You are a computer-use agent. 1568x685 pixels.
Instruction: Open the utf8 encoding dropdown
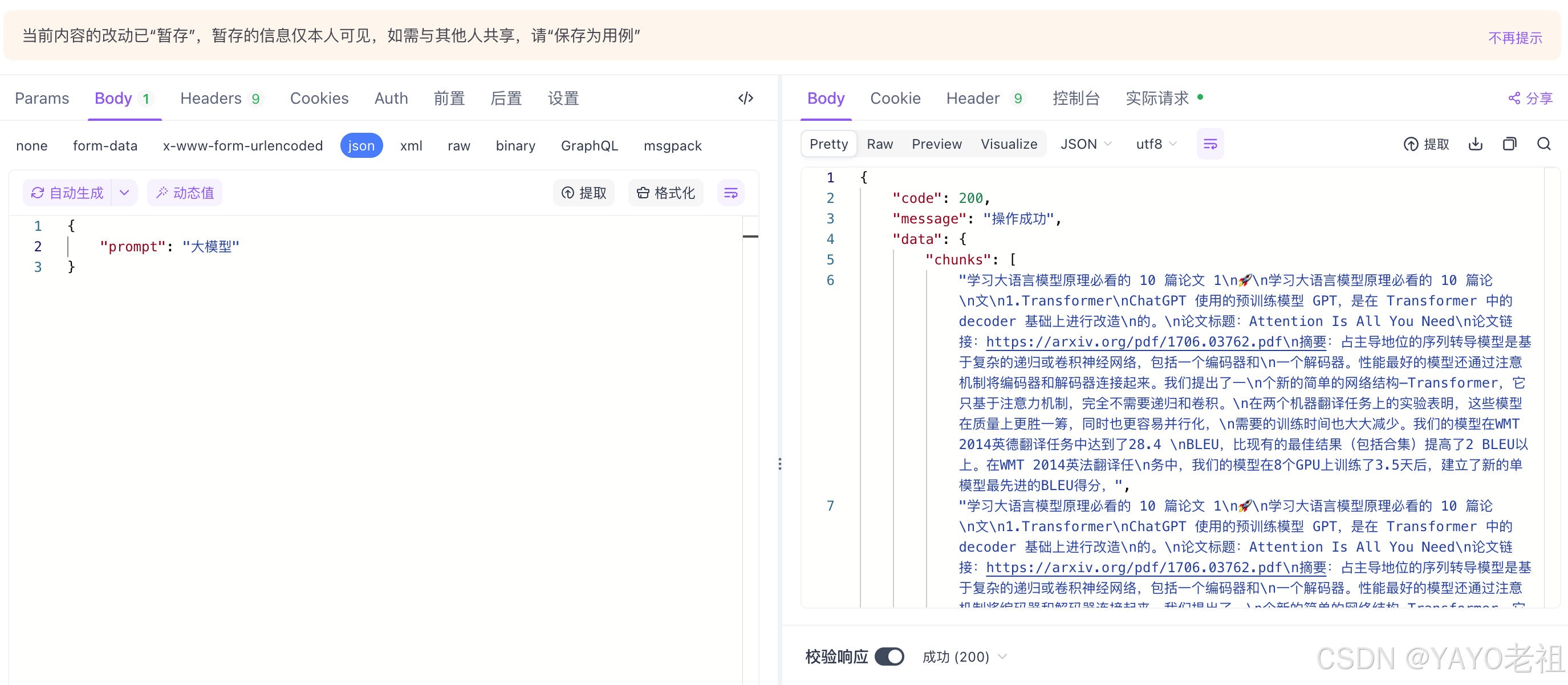click(1156, 144)
